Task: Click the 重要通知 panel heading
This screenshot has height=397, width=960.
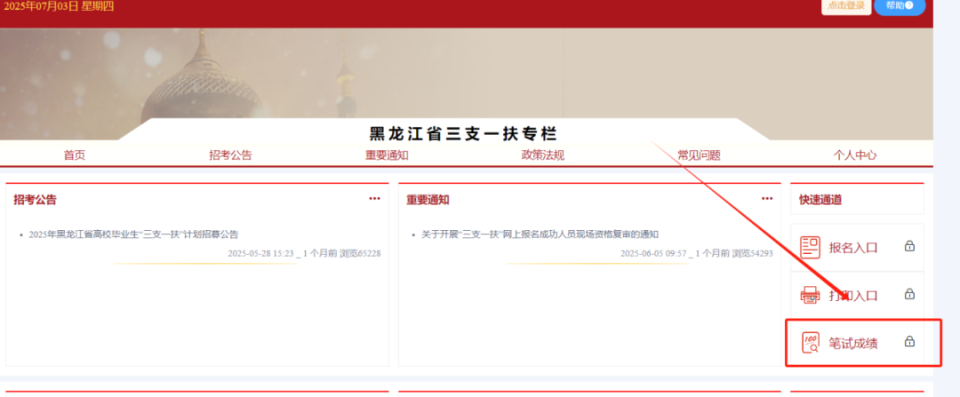Action: point(428,200)
